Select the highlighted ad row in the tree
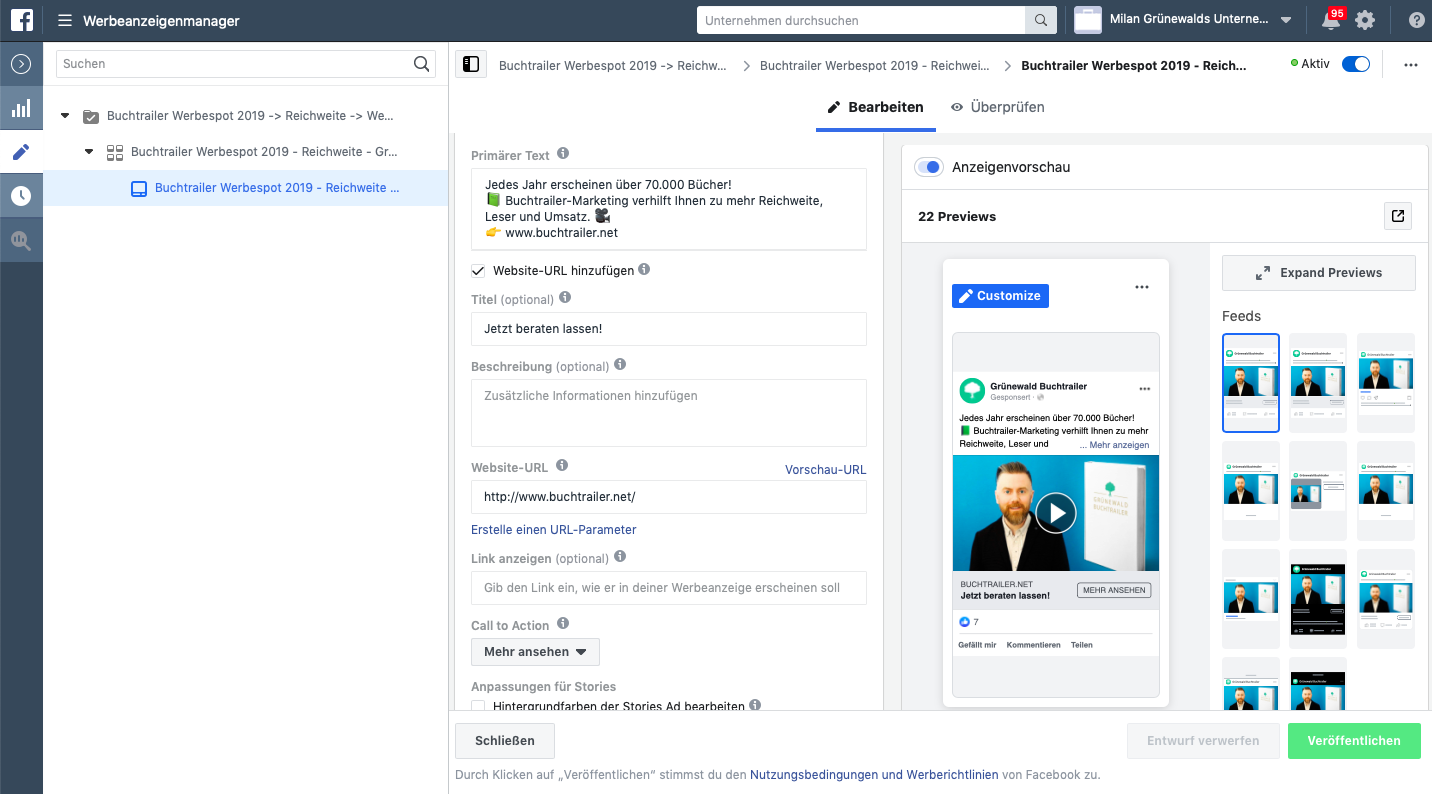 (x=245, y=188)
